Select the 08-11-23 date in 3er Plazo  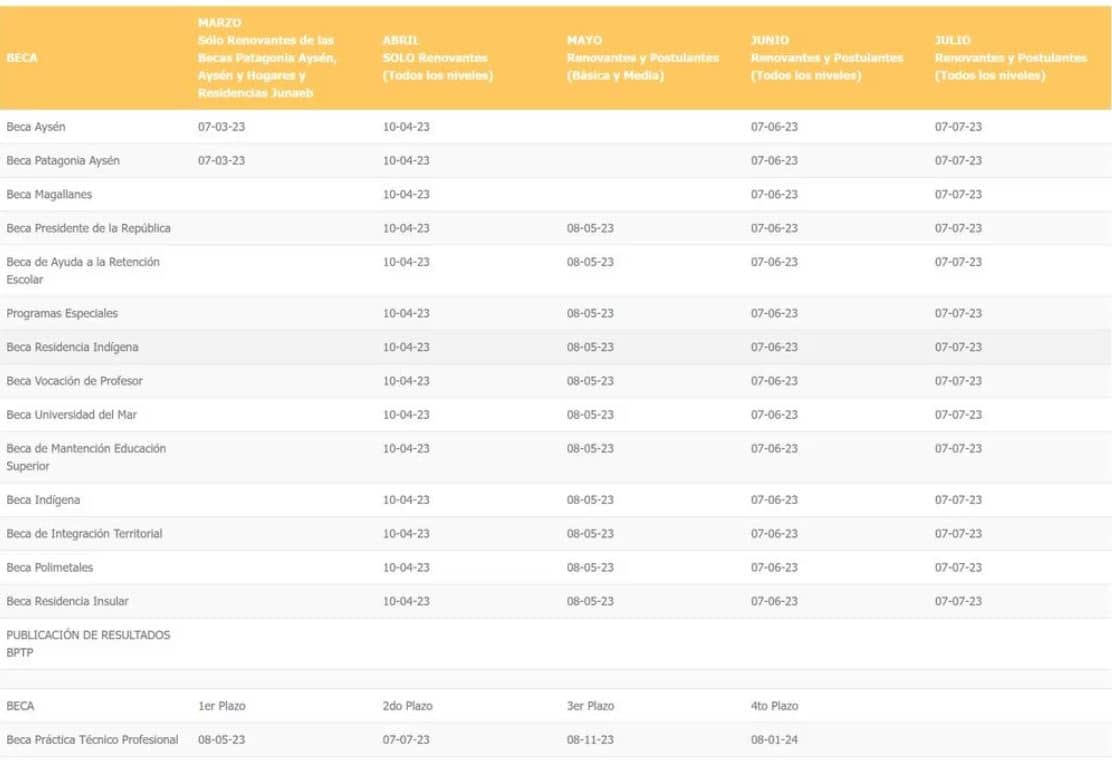[590, 740]
